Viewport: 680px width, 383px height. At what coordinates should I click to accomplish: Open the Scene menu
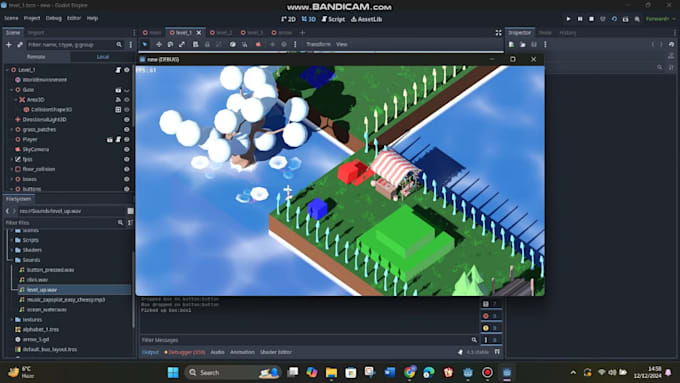point(11,18)
